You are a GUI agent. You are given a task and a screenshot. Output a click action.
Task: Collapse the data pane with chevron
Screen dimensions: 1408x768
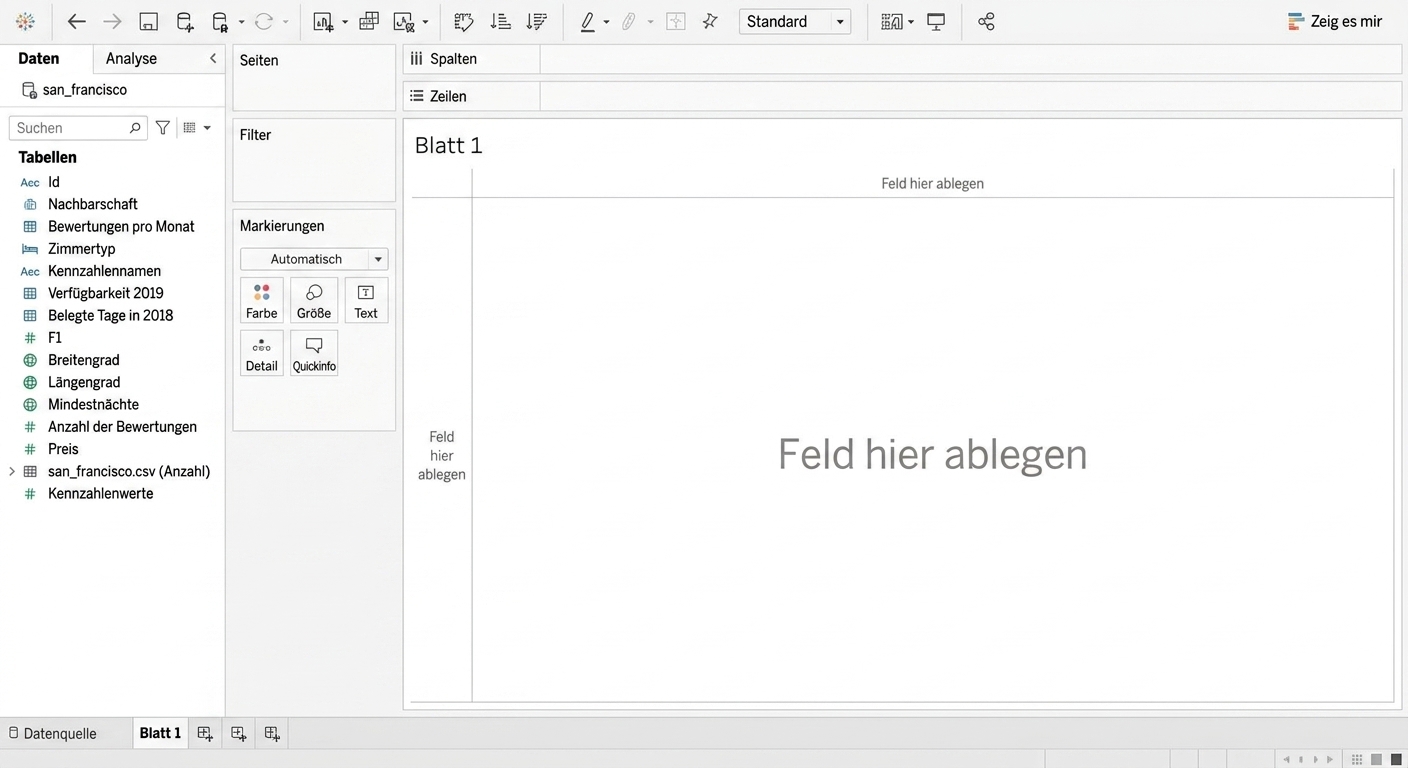click(213, 58)
